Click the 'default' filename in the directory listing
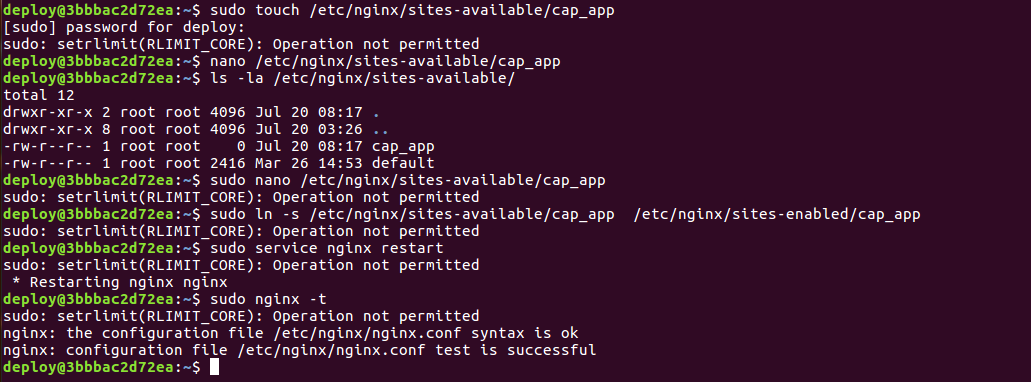1031x382 pixels. 403,163
